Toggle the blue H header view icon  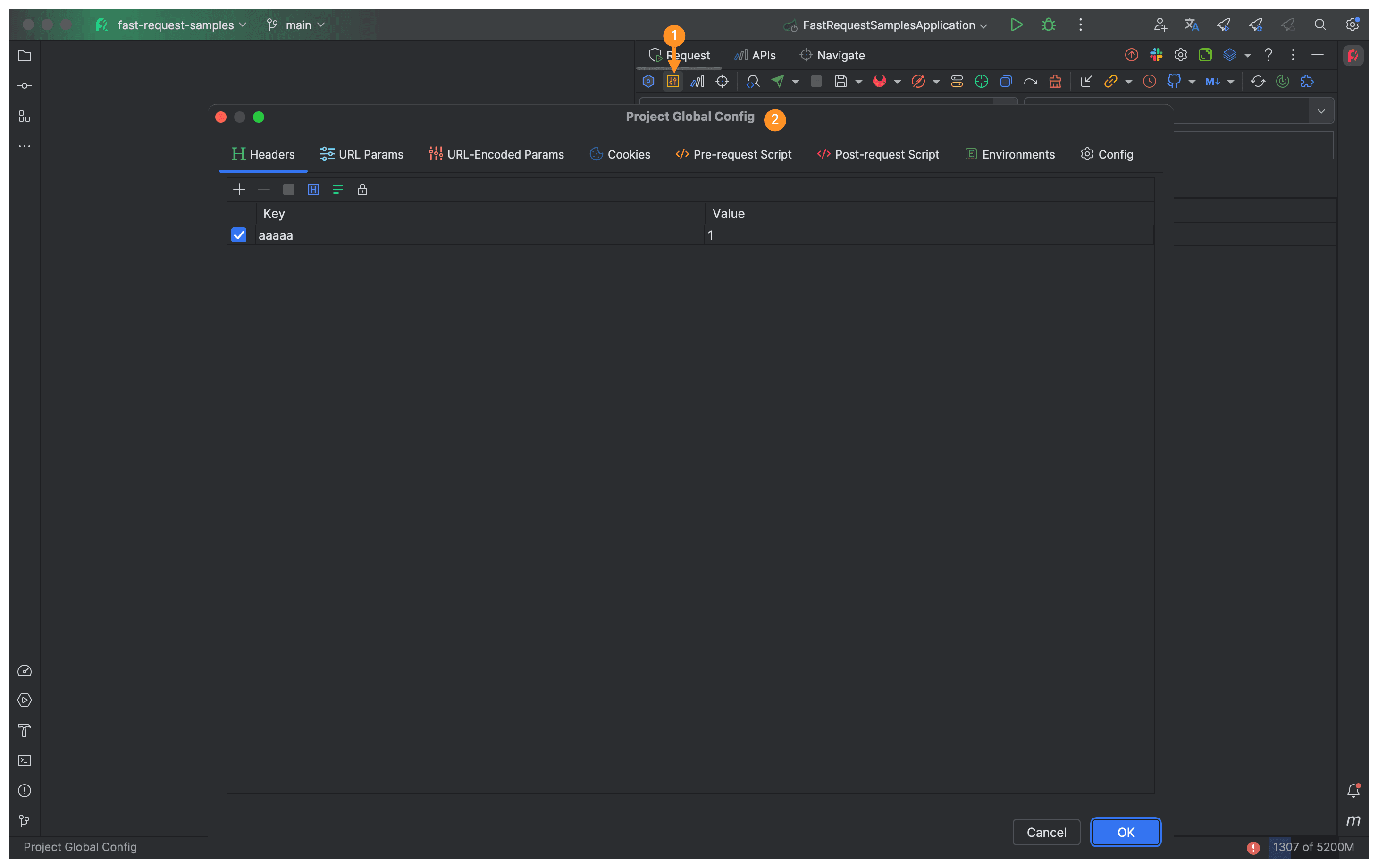313,190
